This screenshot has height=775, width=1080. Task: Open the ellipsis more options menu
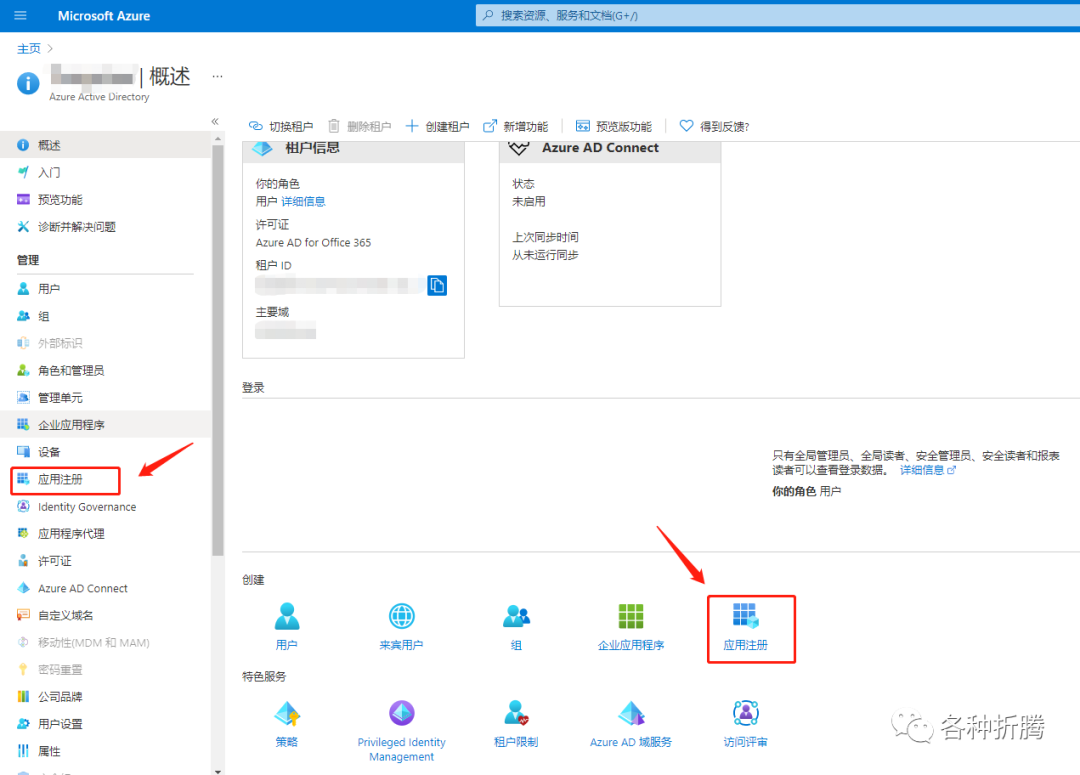[x=217, y=76]
